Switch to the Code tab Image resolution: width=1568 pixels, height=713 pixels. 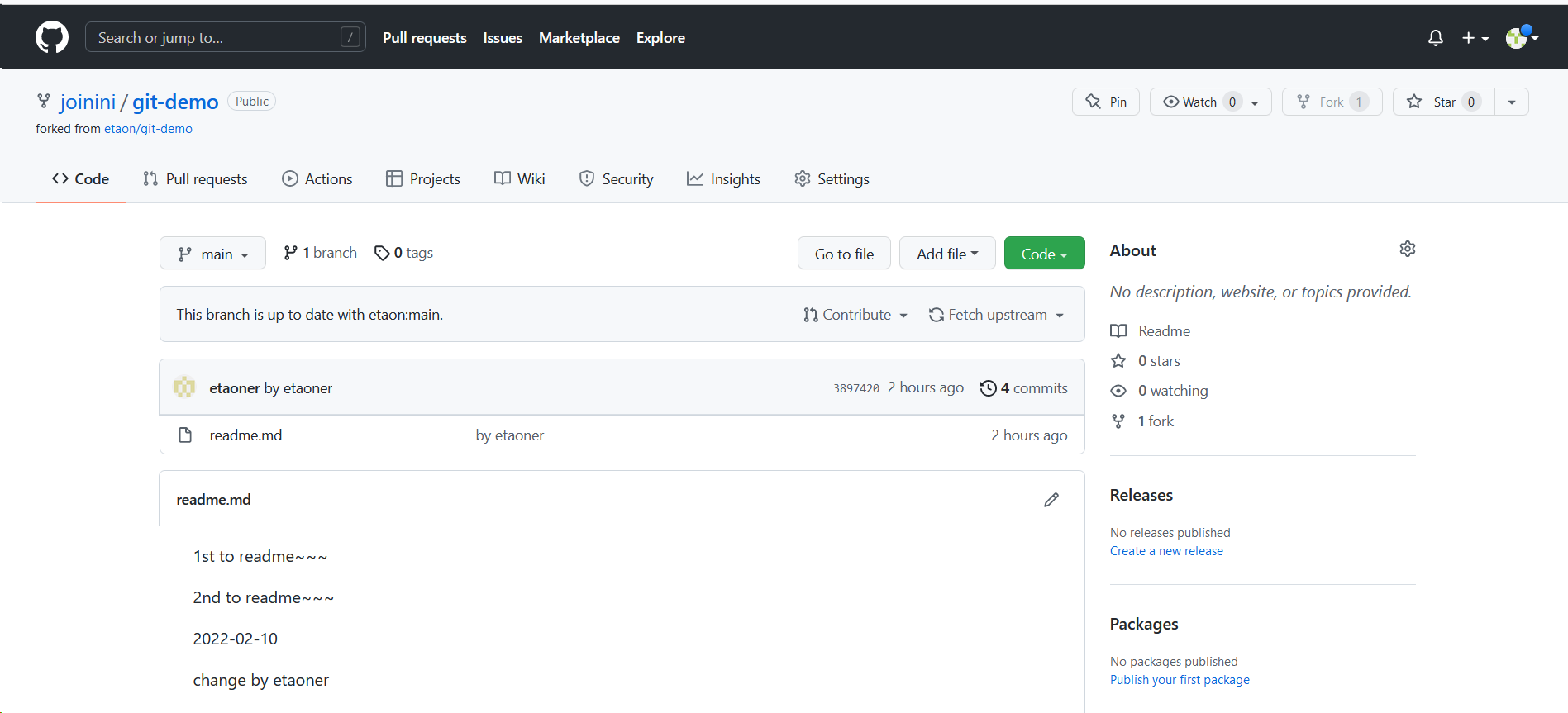(x=80, y=178)
